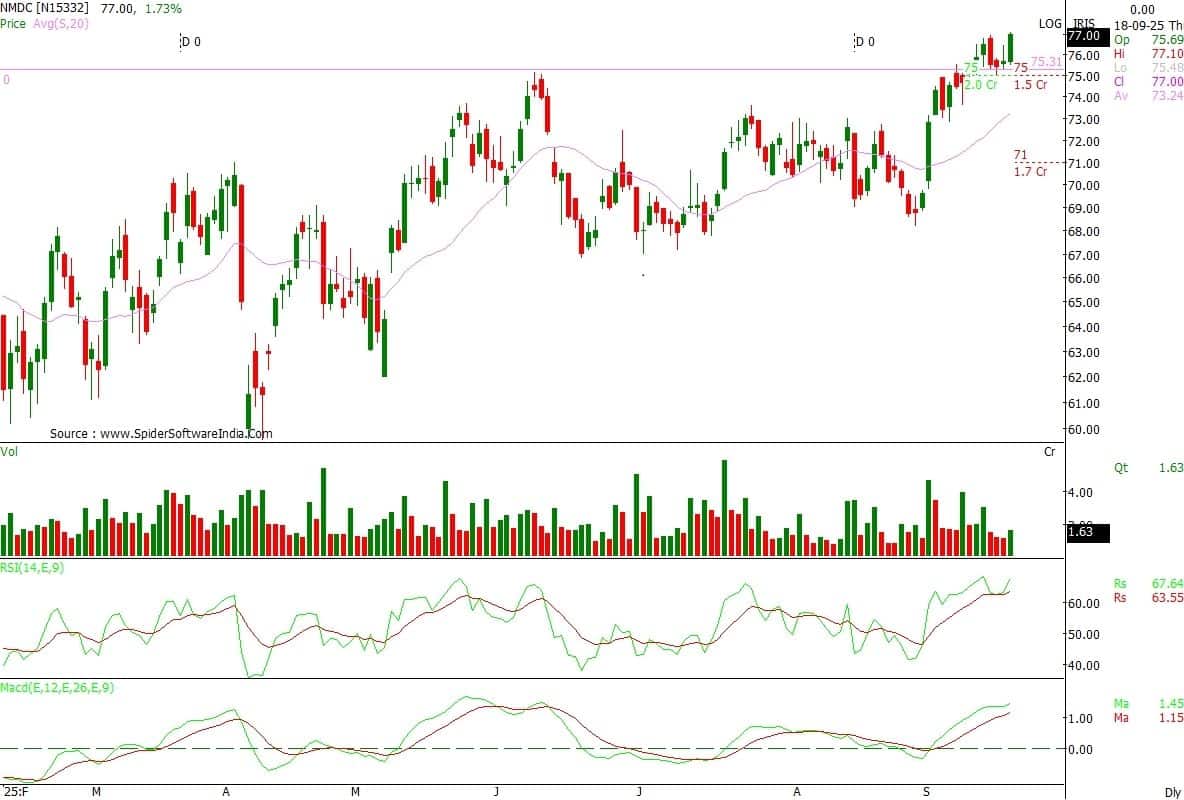
Task: Select the Price legend label
Action: click(15, 22)
